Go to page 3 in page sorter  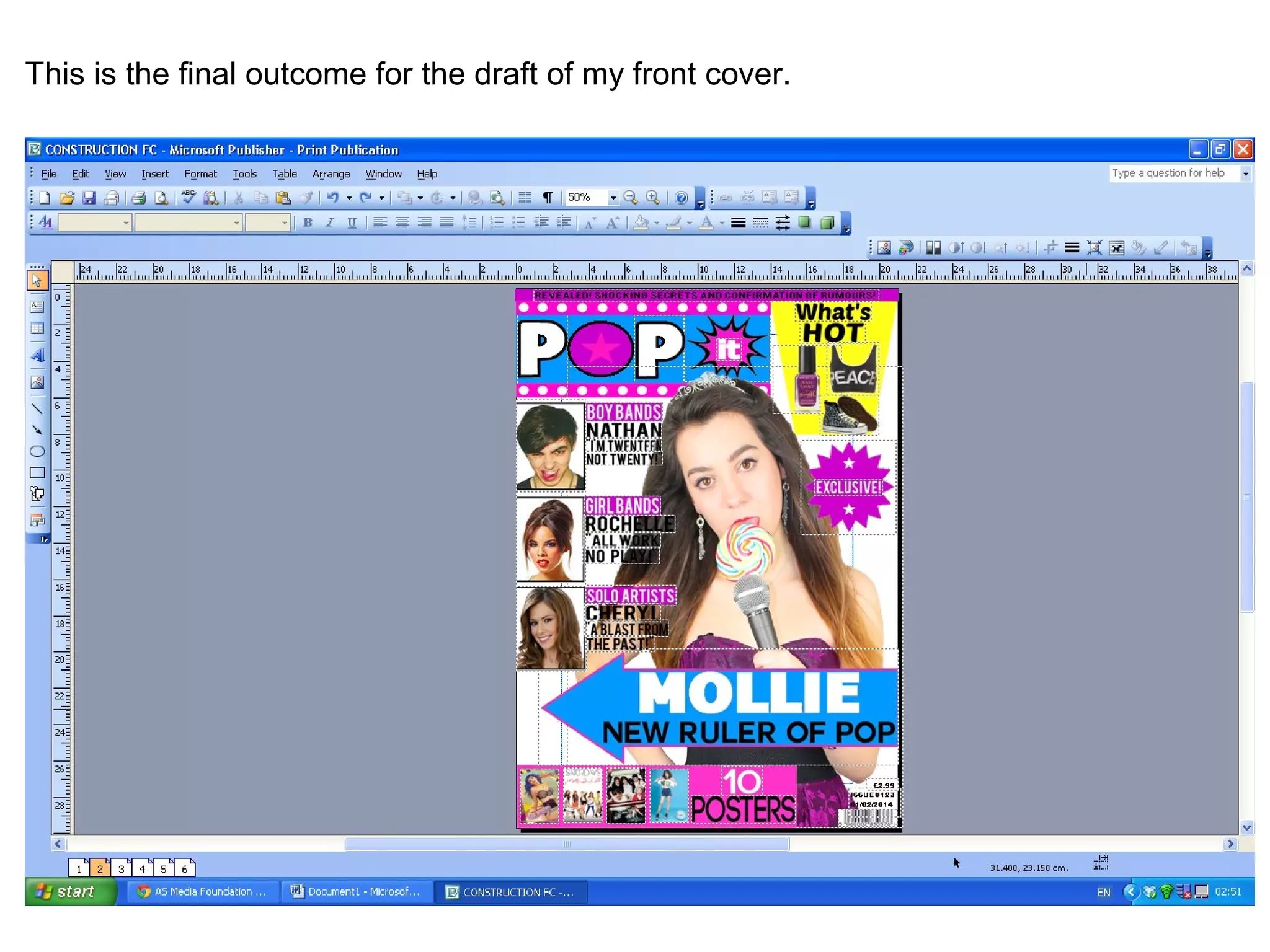[x=122, y=868]
